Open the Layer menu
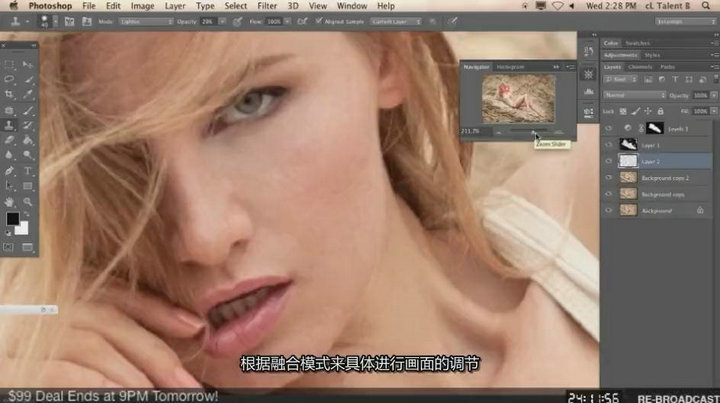 click(x=175, y=6)
